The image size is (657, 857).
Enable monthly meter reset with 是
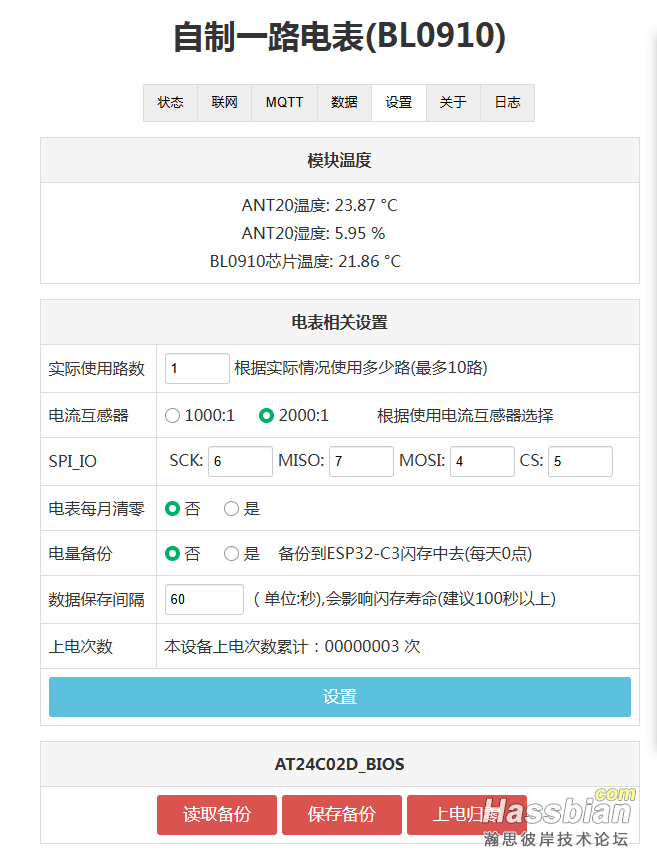(x=232, y=509)
